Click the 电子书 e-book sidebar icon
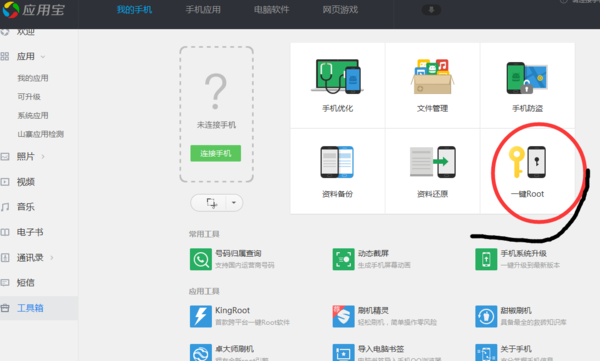Viewport: 600px width, 361px height. [x=5, y=232]
